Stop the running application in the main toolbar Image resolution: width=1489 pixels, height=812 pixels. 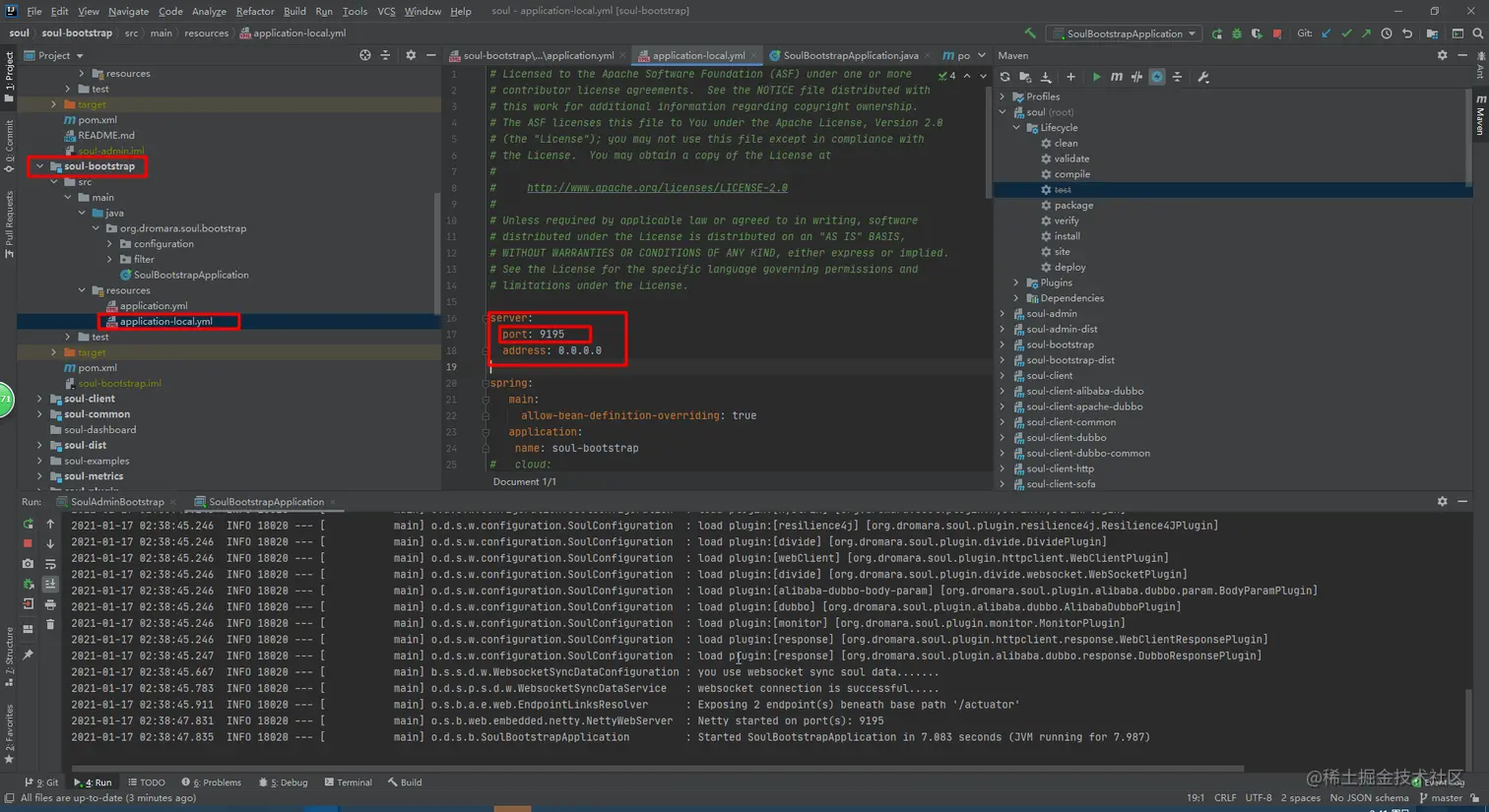click(x=1277, y=33)
